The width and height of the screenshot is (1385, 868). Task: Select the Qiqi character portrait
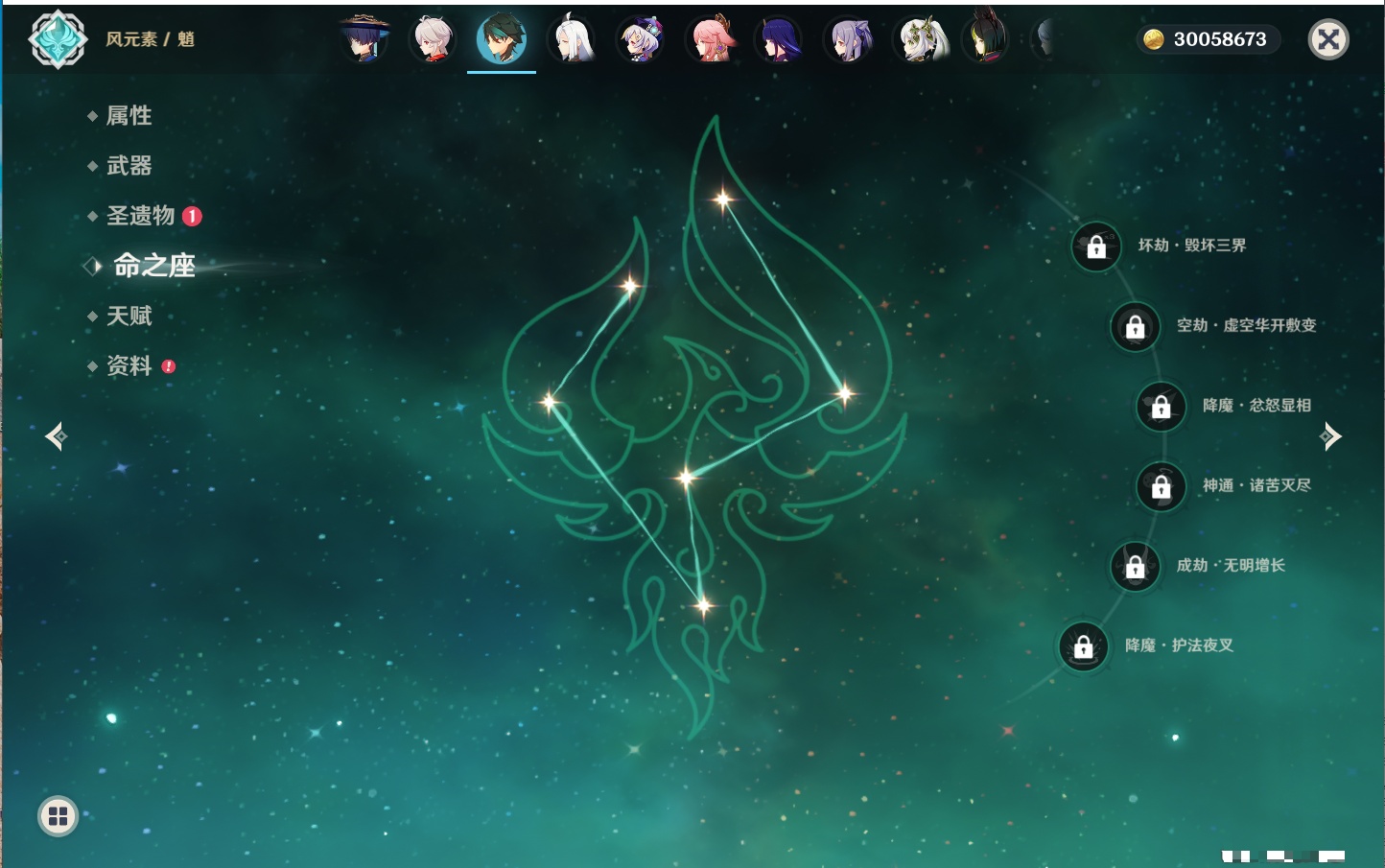[x=641, y=39]
